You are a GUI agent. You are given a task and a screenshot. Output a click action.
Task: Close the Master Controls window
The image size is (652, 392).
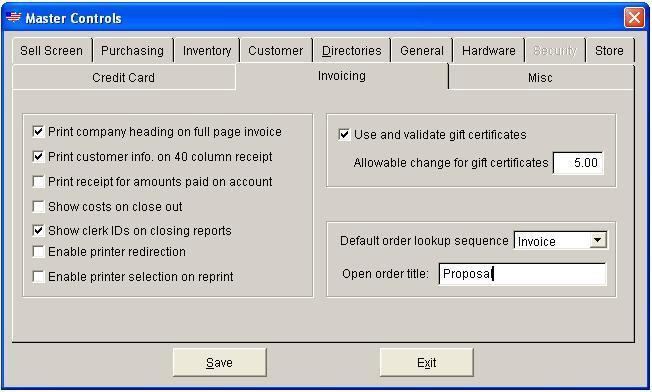coord(634,18)
